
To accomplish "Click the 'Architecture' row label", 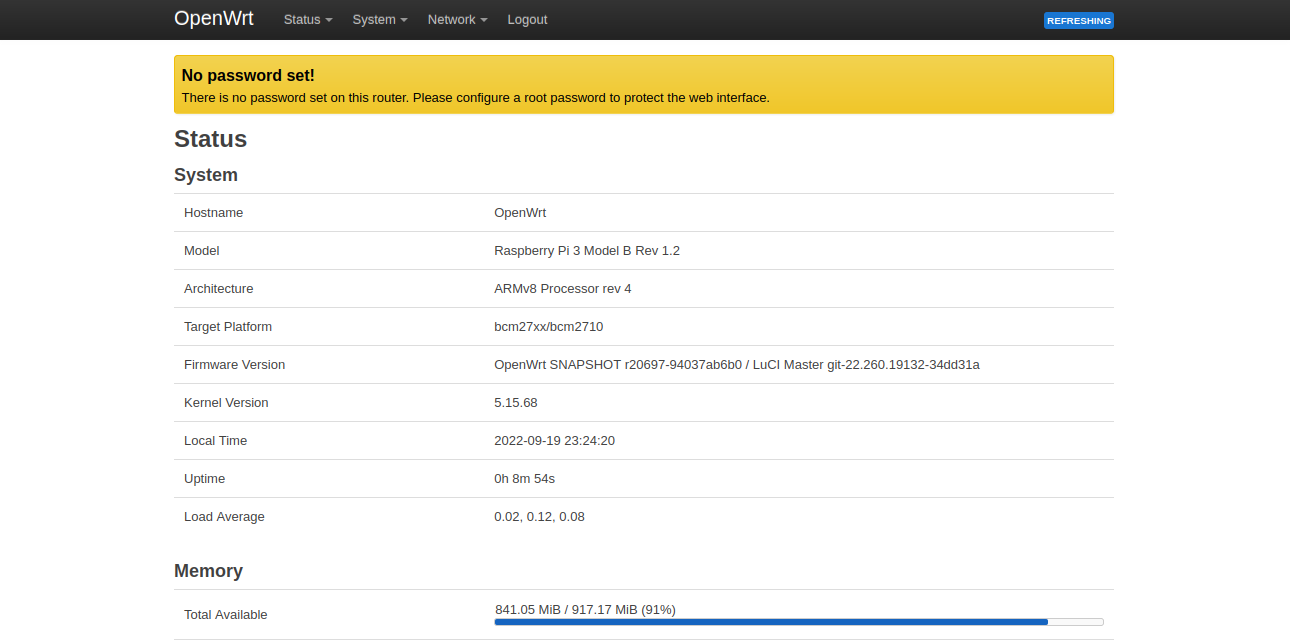I will point(219,289).
